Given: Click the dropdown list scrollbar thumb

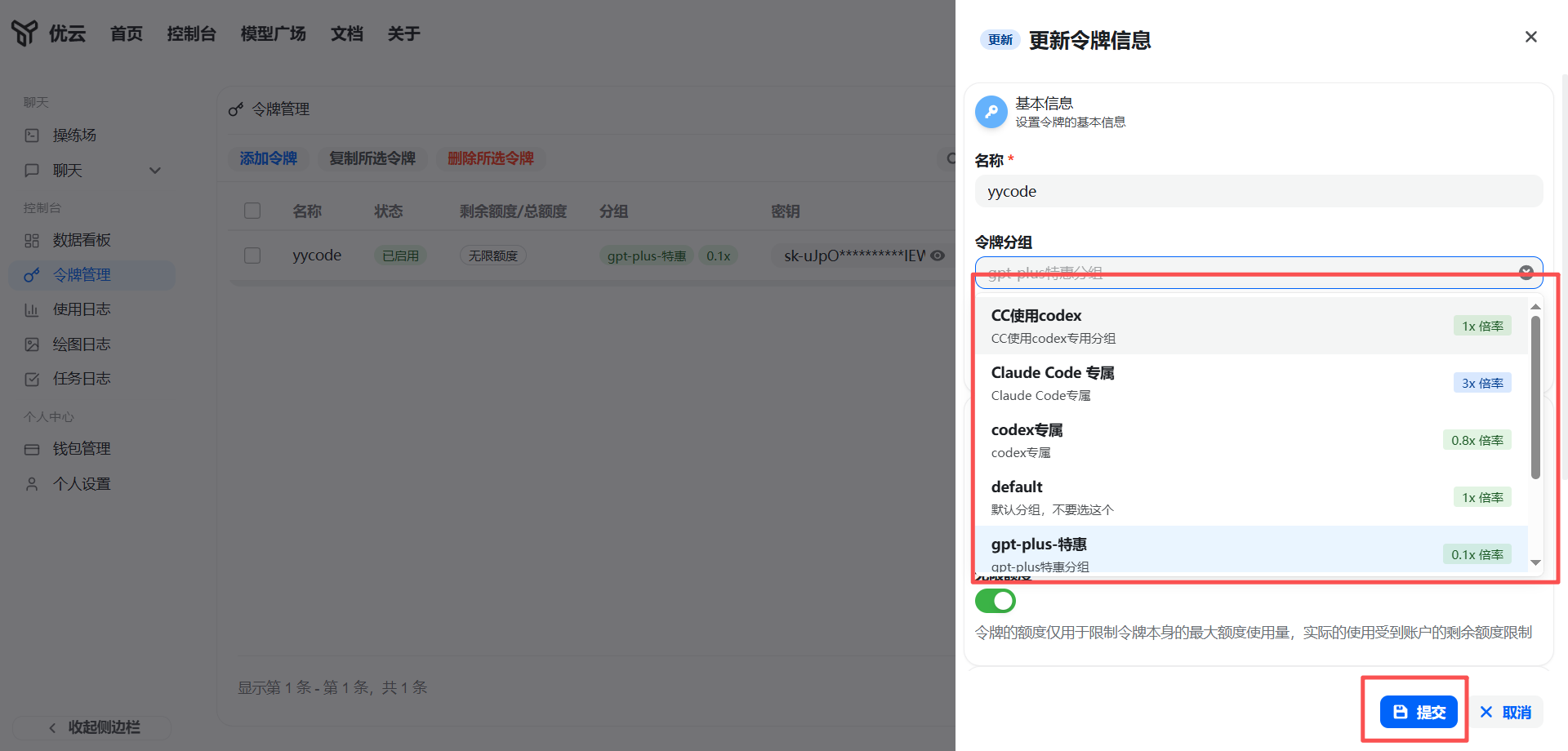Looking at the screenshot, I should (1535, 397).
